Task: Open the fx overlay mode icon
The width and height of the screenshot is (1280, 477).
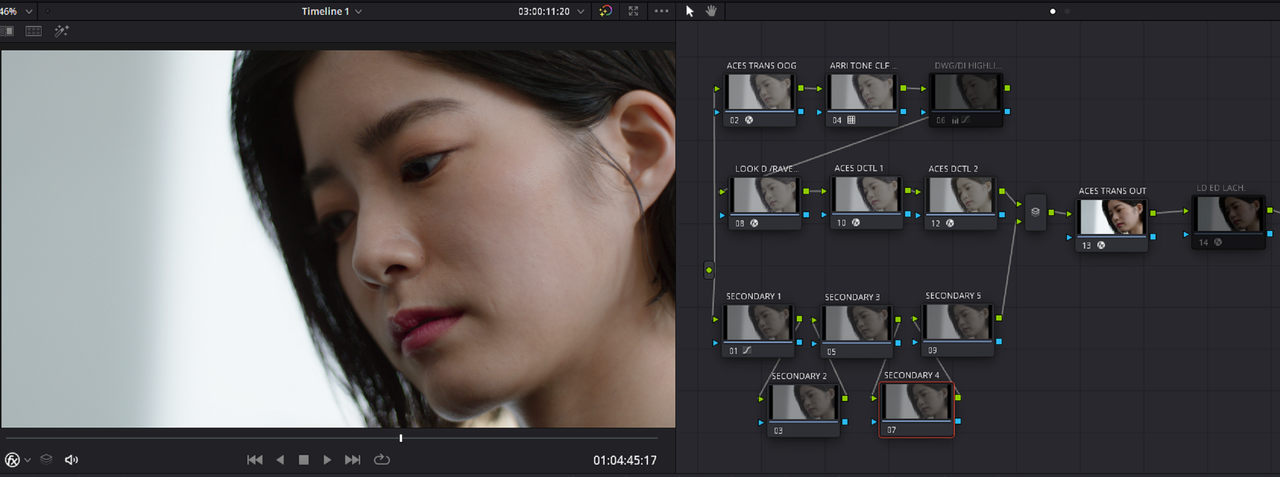Action: pos(12,460)
